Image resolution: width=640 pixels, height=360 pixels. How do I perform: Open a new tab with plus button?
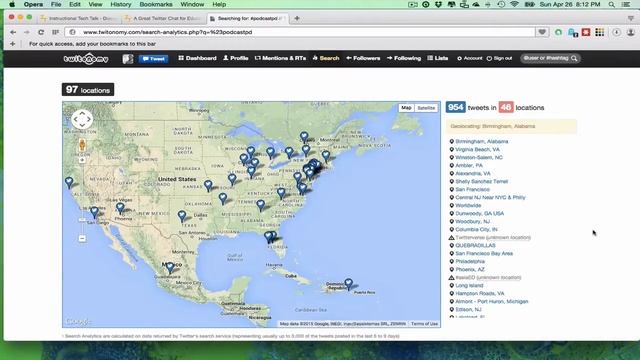click(297, 18)
